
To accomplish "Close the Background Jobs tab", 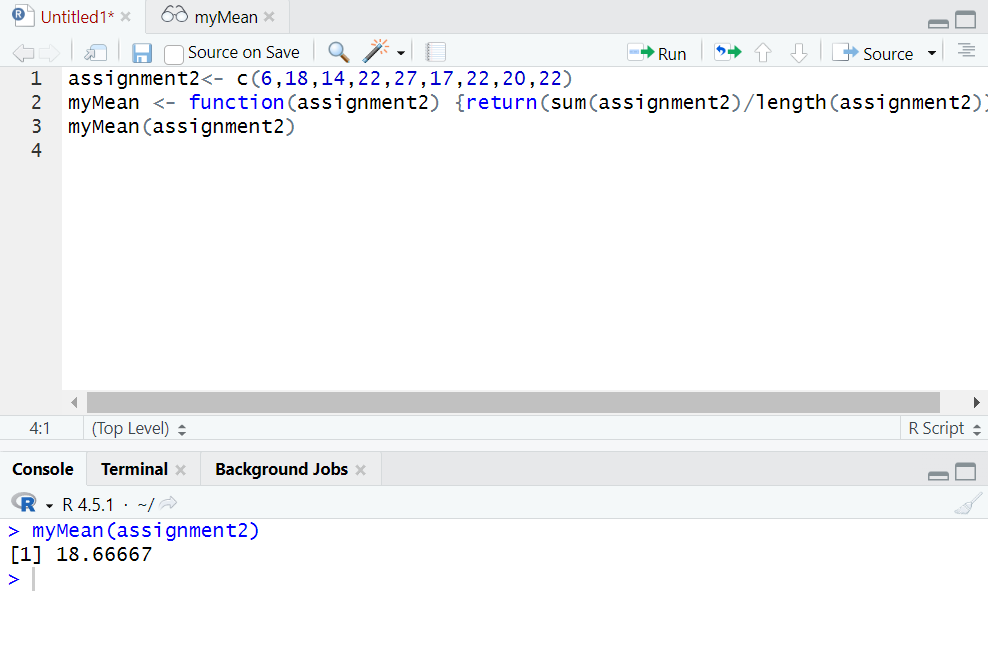I will click(361, 470).
